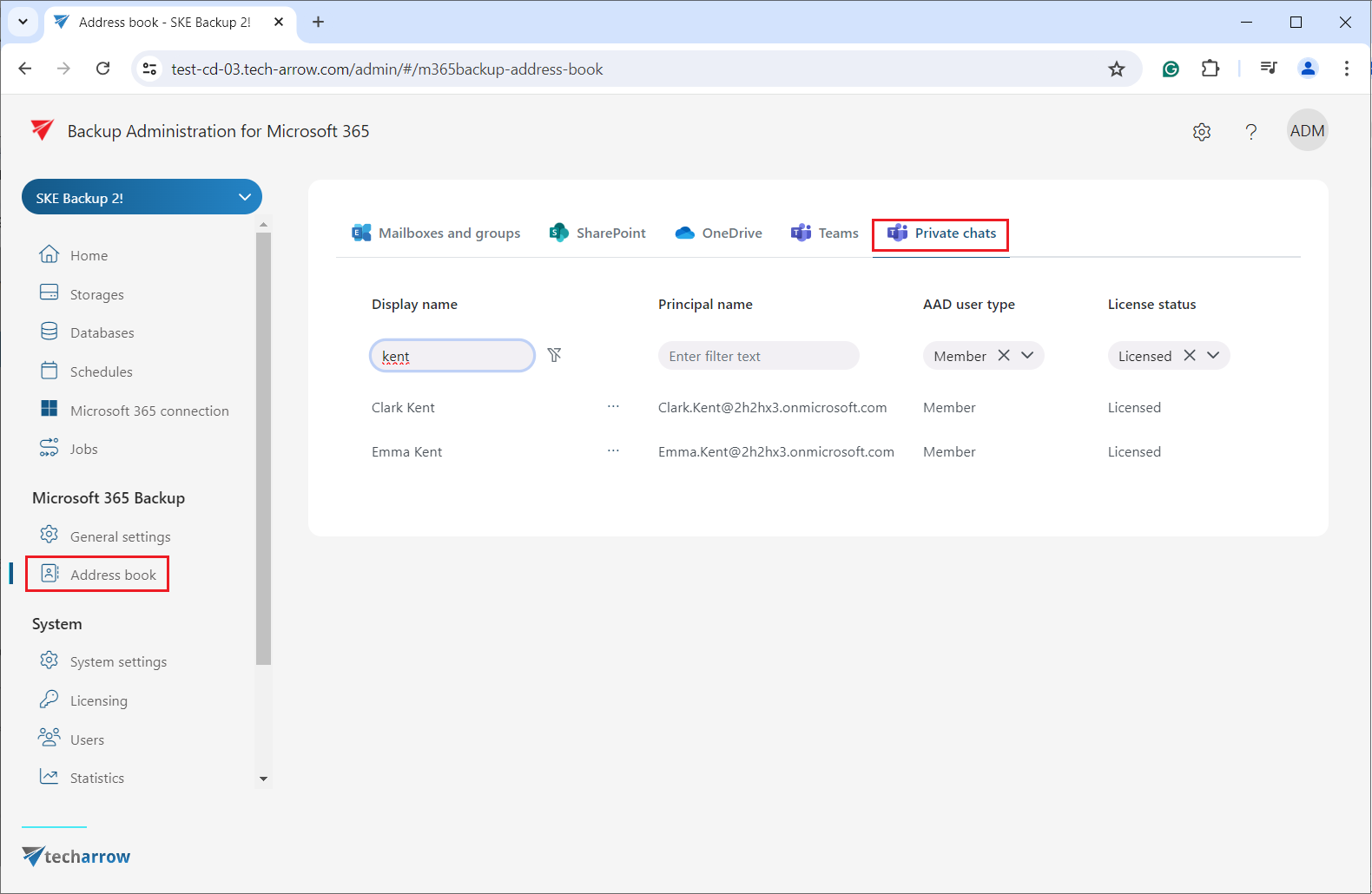Open three-dot menu for Clark Kent

[x=613, y=407]
